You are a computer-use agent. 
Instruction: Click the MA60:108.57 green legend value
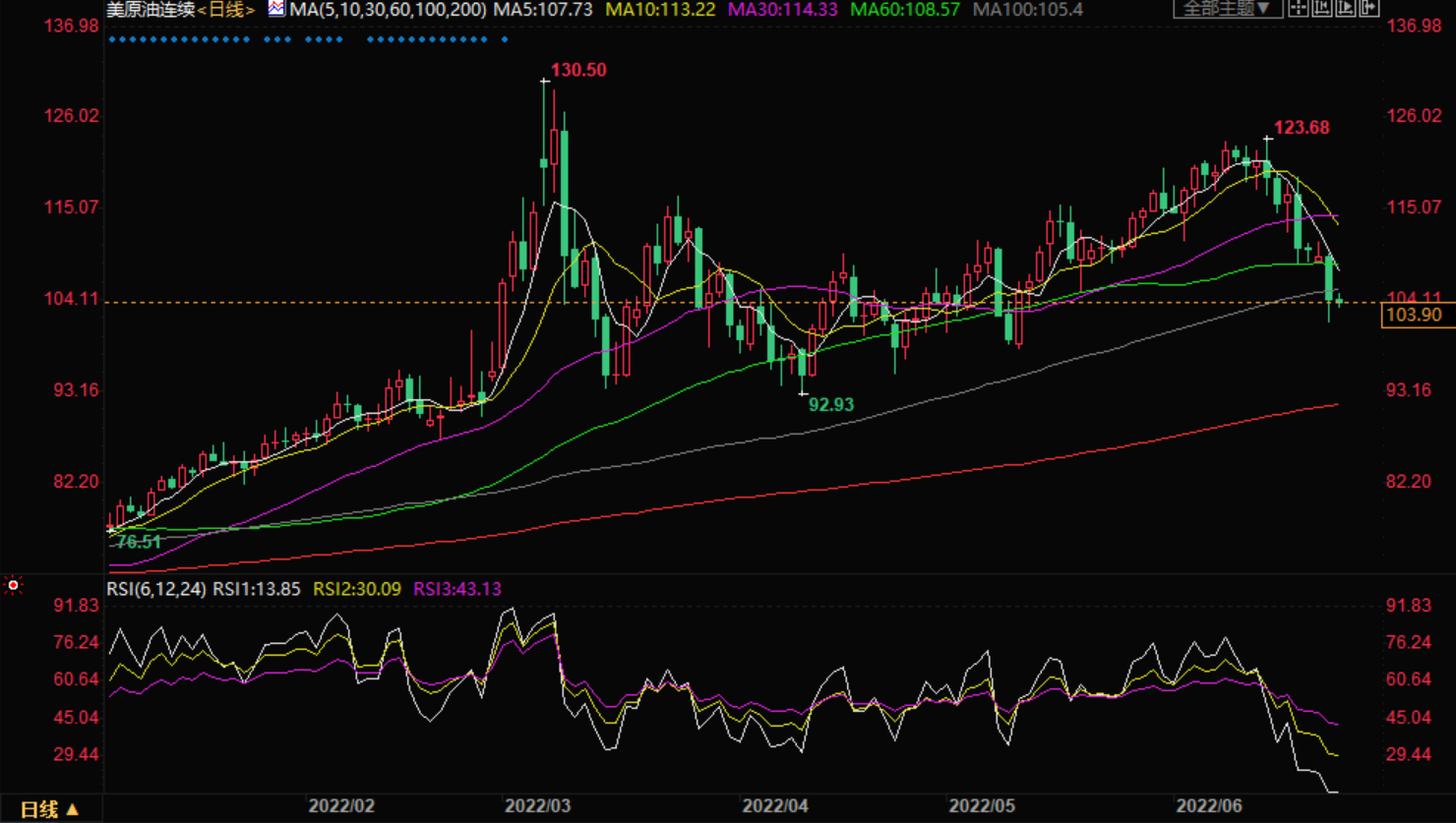click(x=904, y=10)
